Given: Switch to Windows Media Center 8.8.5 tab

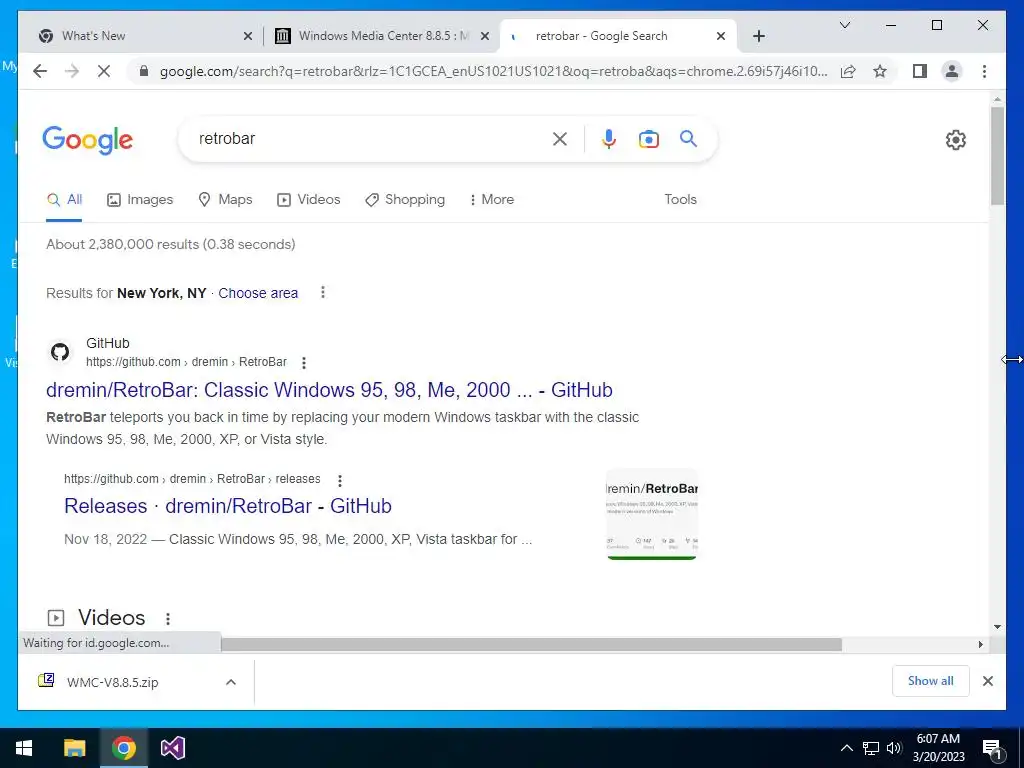Looking at the screenshot, I should pos(382,36).
